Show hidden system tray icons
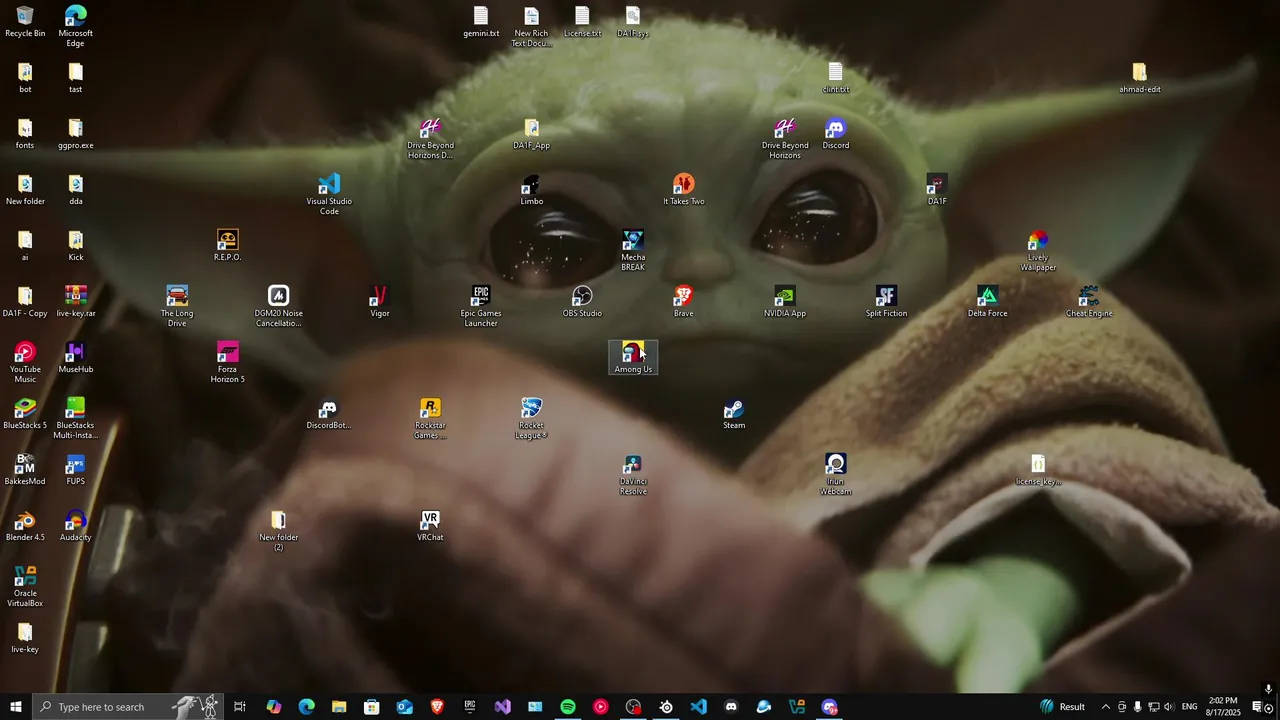The height and width of the screenshot is (720, 1280). click(1105, 707)
